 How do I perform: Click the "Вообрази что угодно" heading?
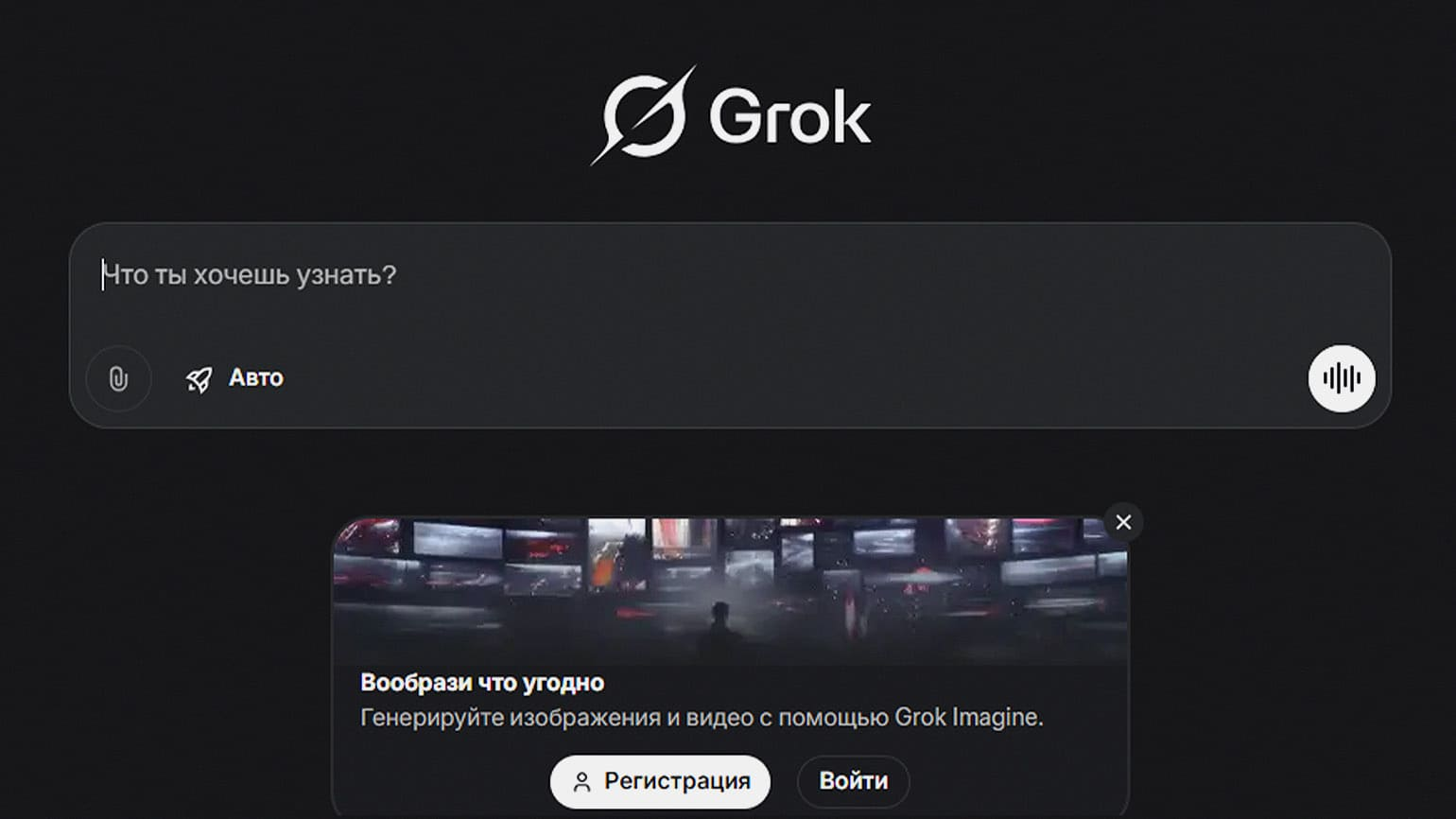pos(482,682)
